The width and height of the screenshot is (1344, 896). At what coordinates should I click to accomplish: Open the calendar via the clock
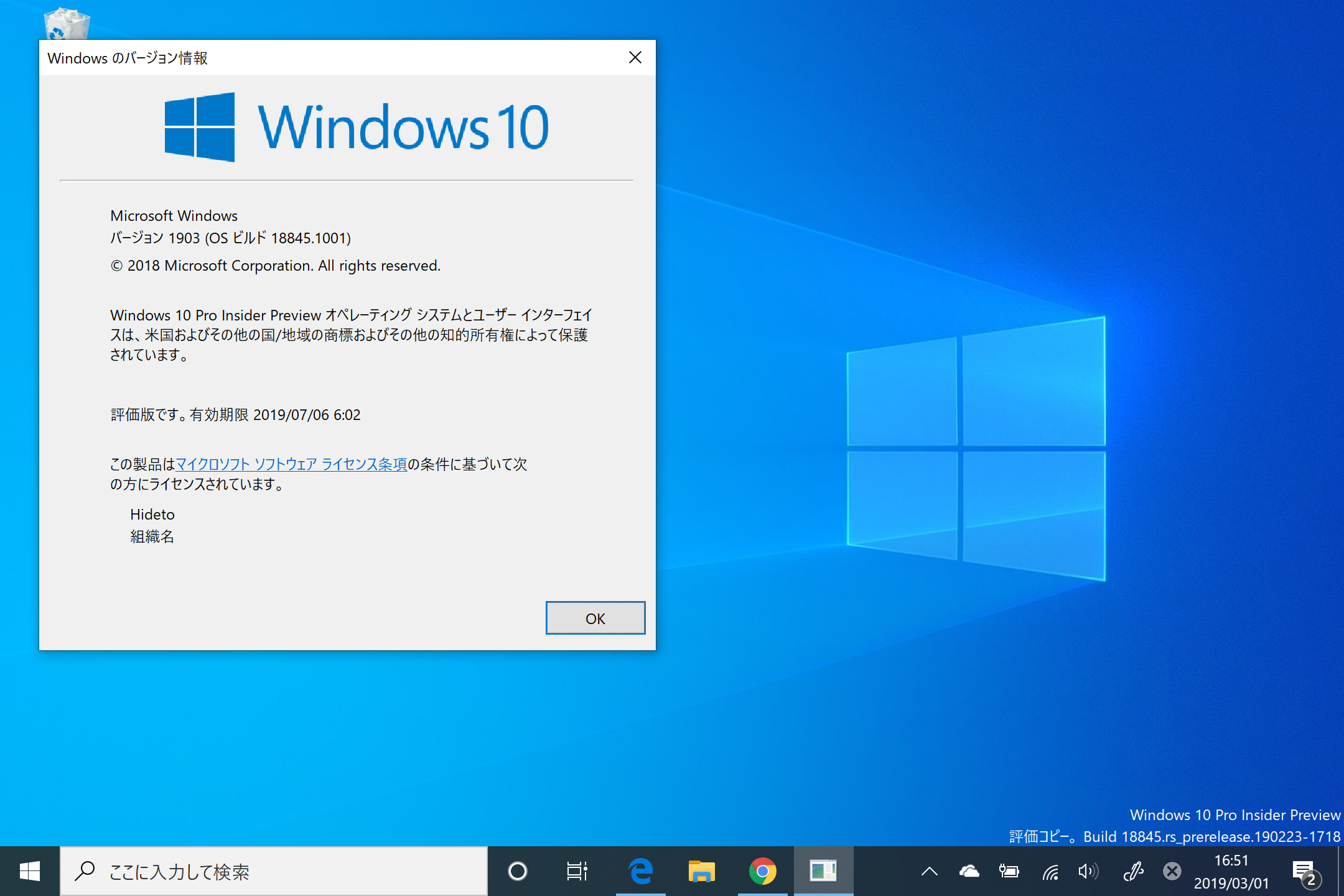1231,871
